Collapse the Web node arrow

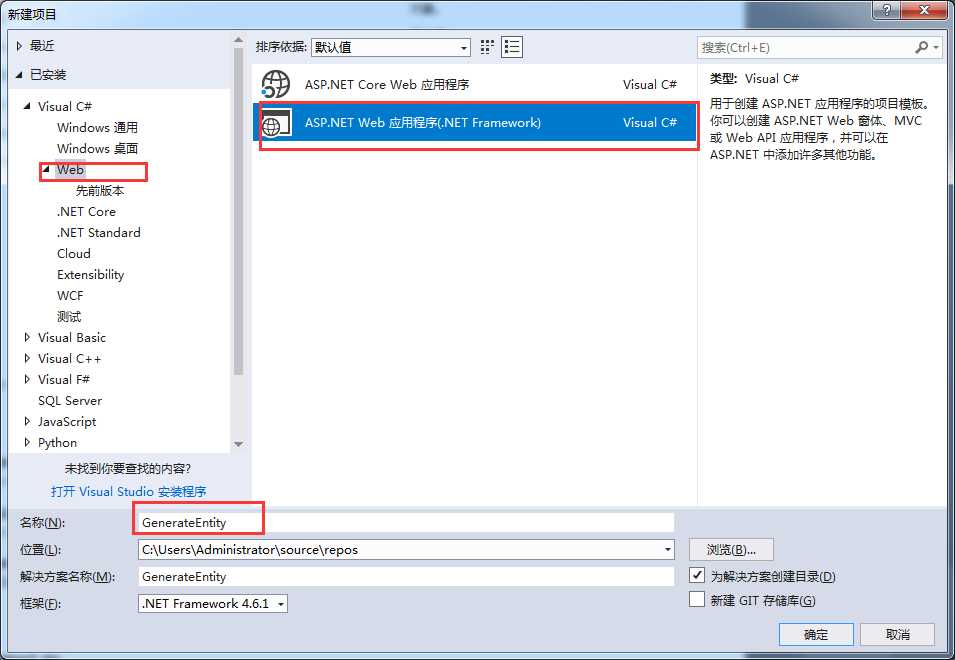tap(46, 169)
